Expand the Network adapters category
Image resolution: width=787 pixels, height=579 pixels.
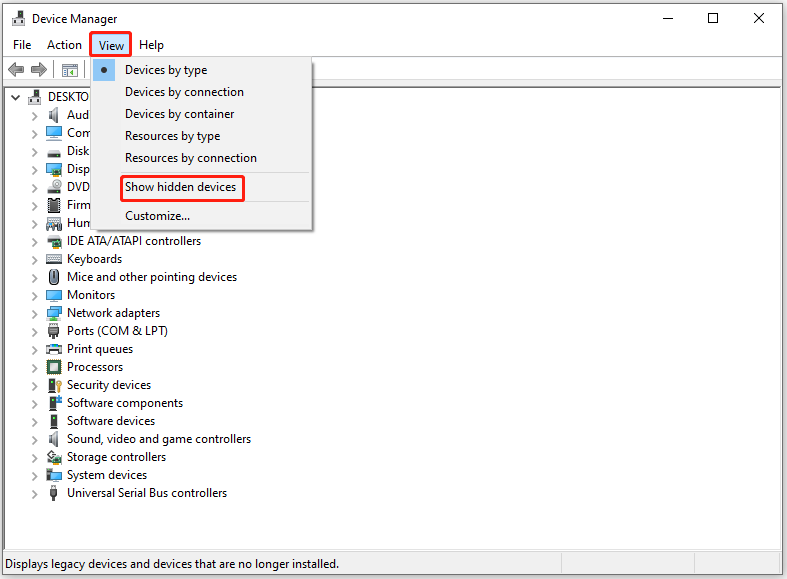pyautogui.click(x=34, y=314)
